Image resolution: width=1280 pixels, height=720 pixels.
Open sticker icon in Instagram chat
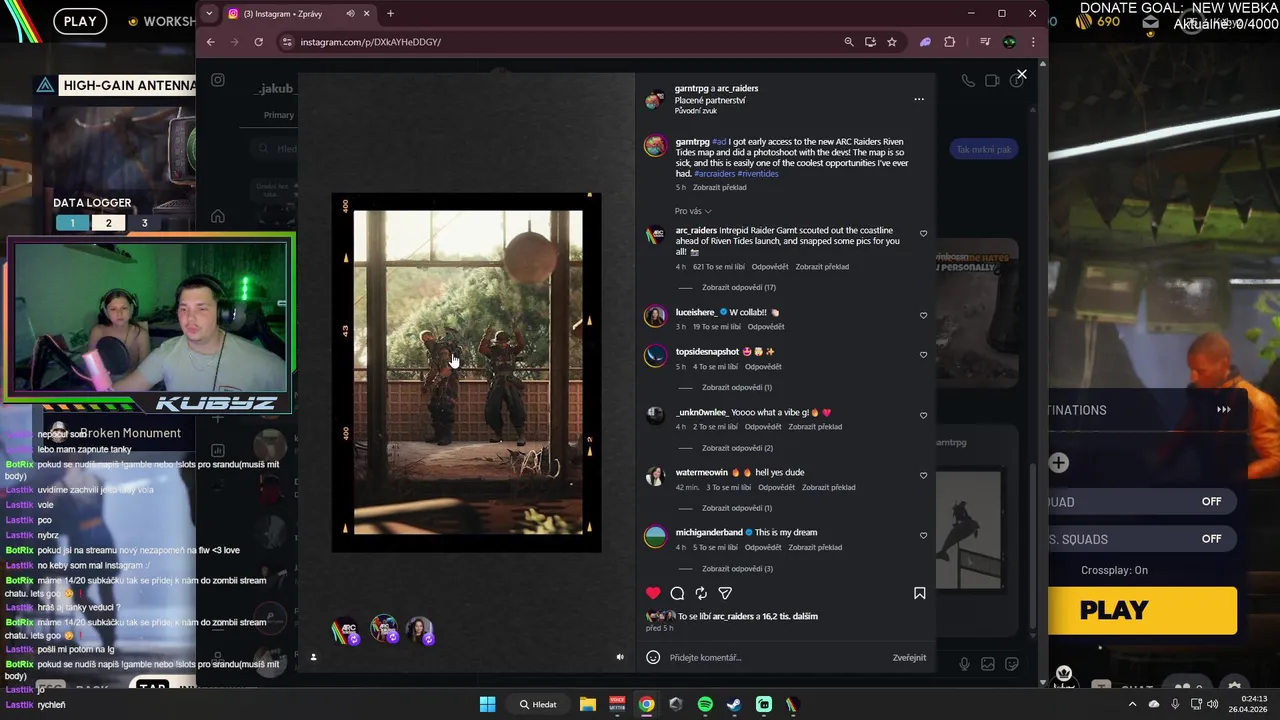1012,664
